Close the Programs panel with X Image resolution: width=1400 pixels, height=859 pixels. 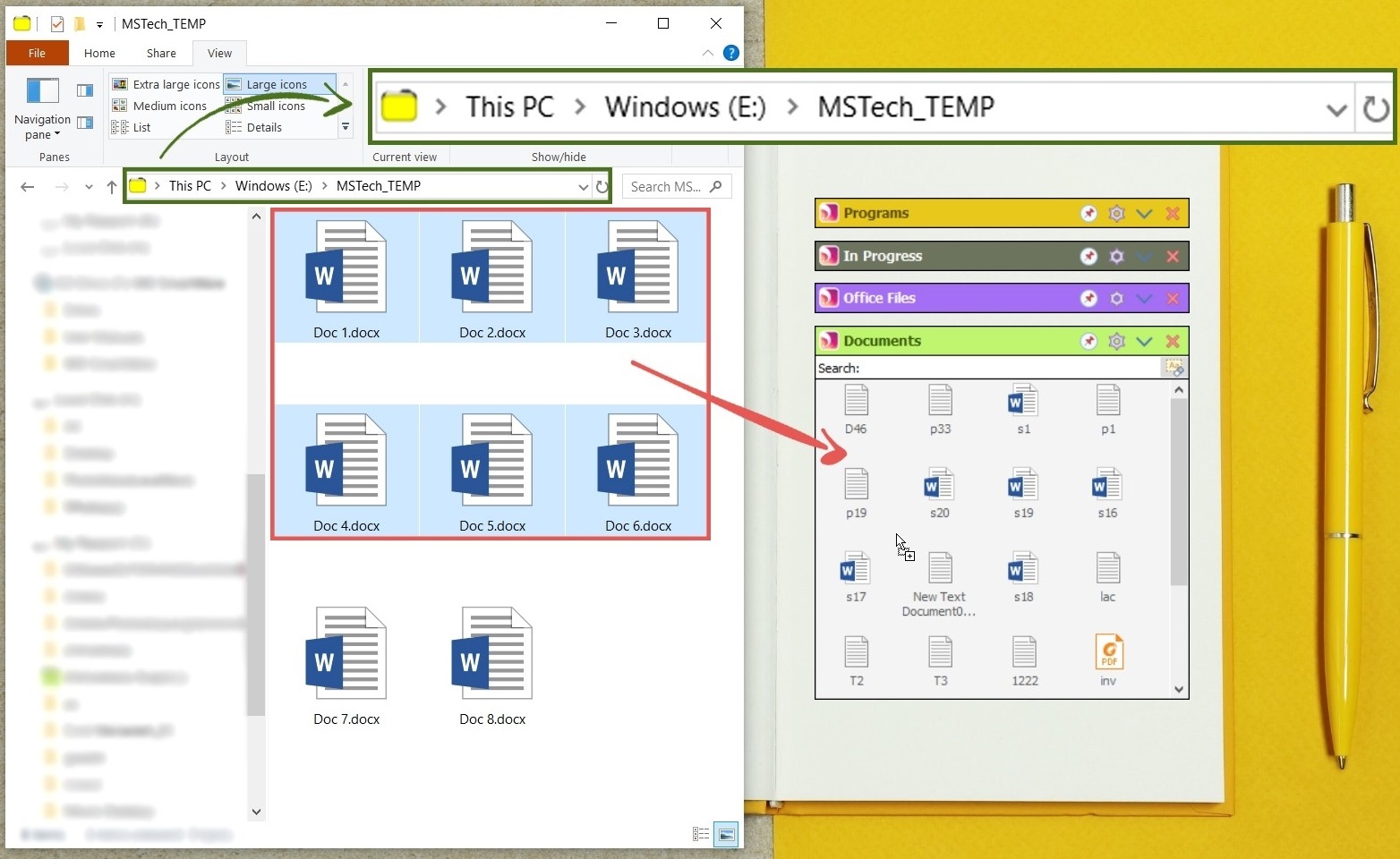click(x=1173, y=214)
